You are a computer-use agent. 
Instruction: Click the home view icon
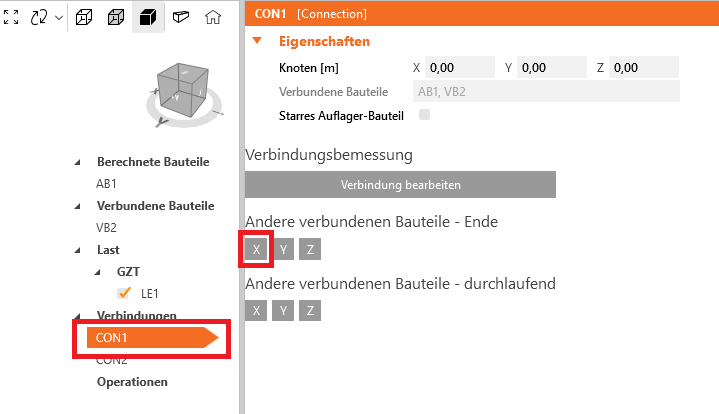[213, 17]
